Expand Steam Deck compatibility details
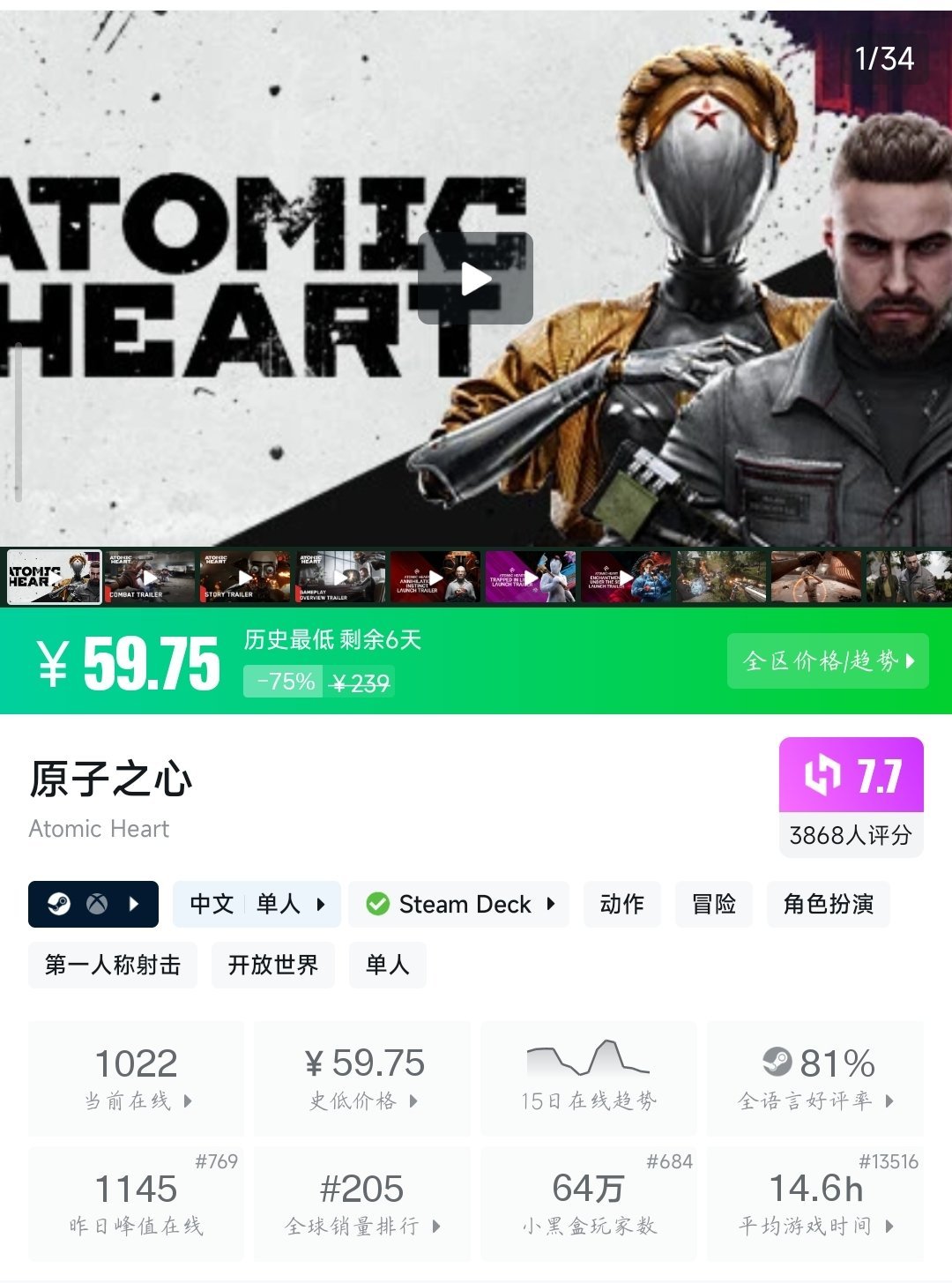This screenshot has width=952, height=1283. point(458,904)
